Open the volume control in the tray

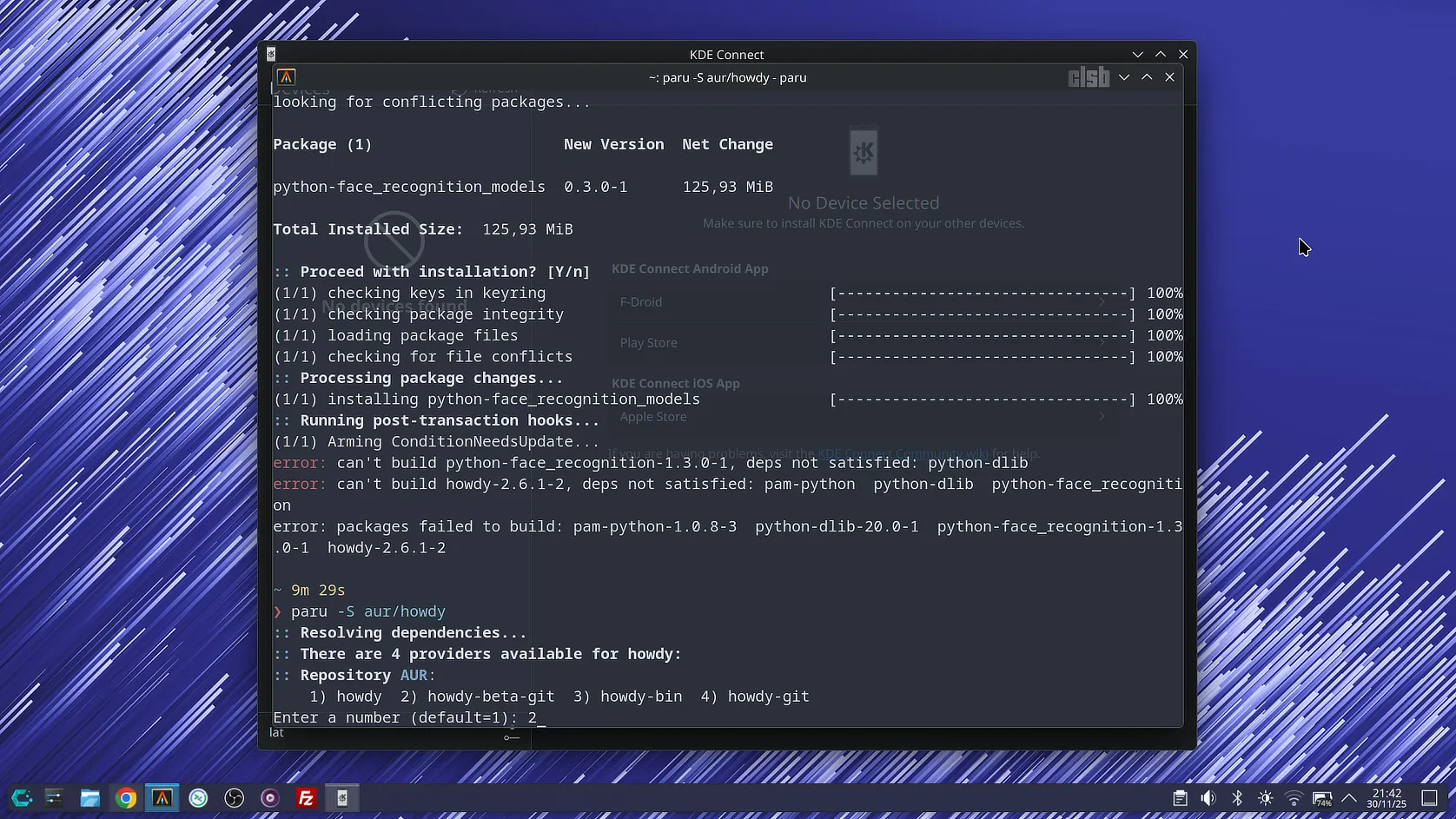click(x=1208, y=798)
